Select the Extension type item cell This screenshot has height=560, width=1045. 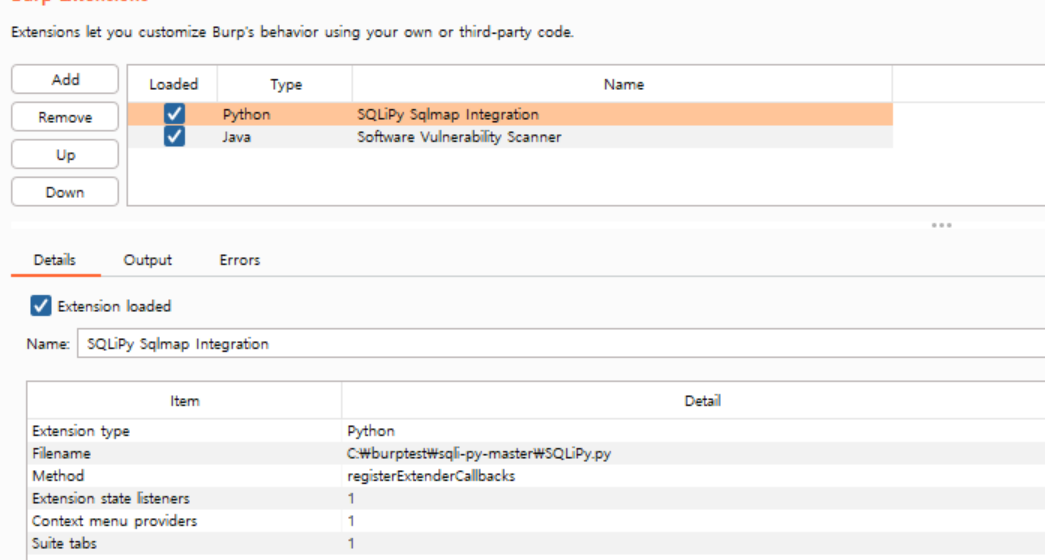(81, 431)
